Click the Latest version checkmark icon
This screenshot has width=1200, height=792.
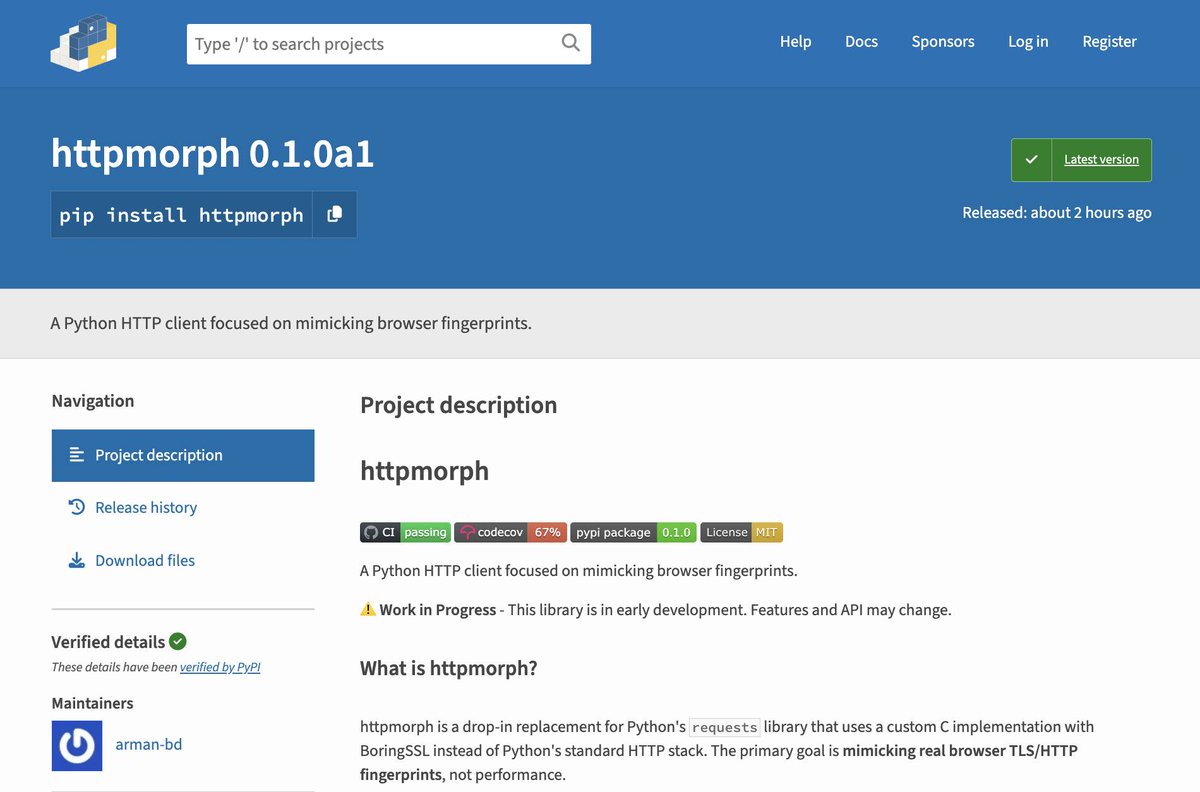(1031, 160)
